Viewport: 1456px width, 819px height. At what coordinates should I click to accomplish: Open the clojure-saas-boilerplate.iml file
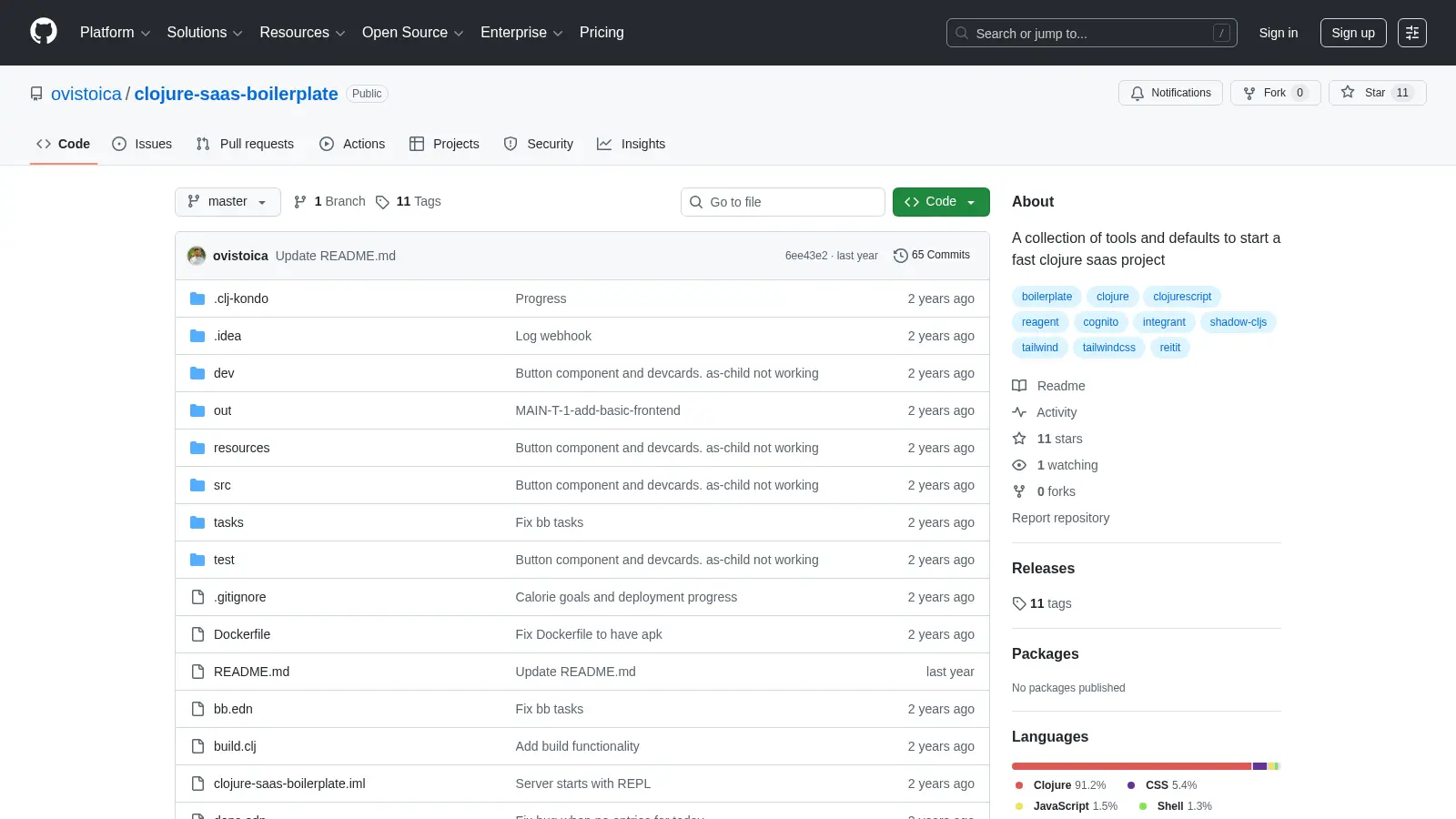point(289,784)
